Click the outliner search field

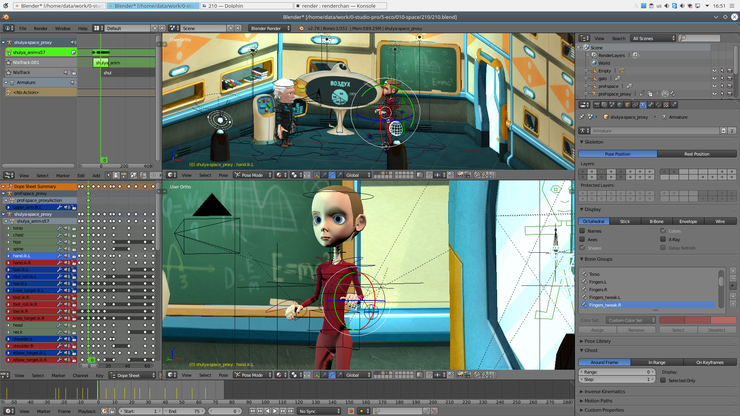(x=699, y=38)
